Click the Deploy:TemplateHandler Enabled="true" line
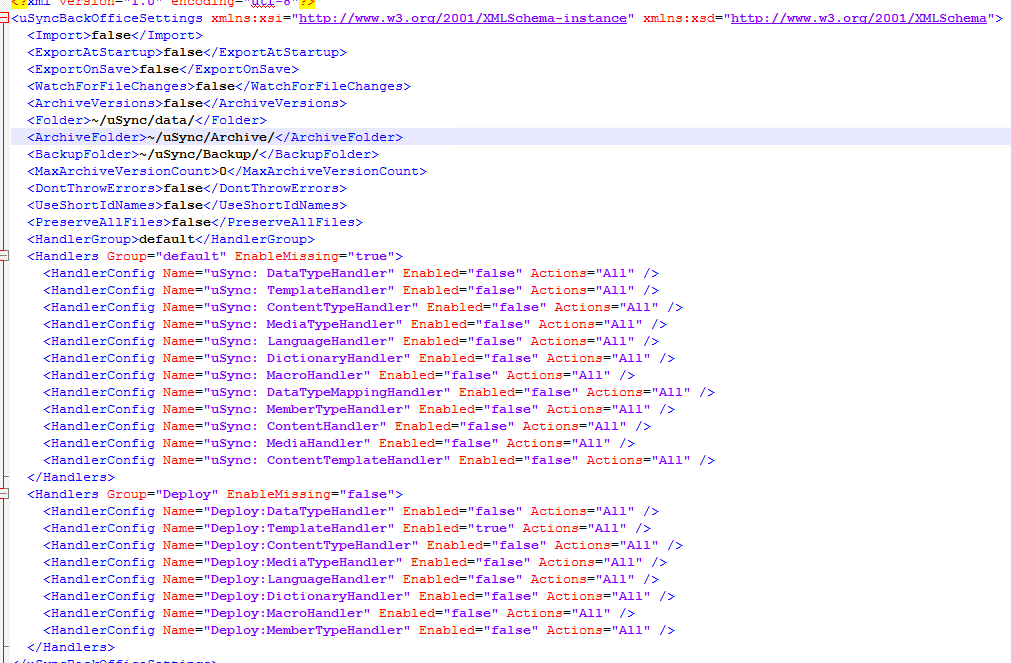This screenshot has height=663, width=1011. [348, 528]
